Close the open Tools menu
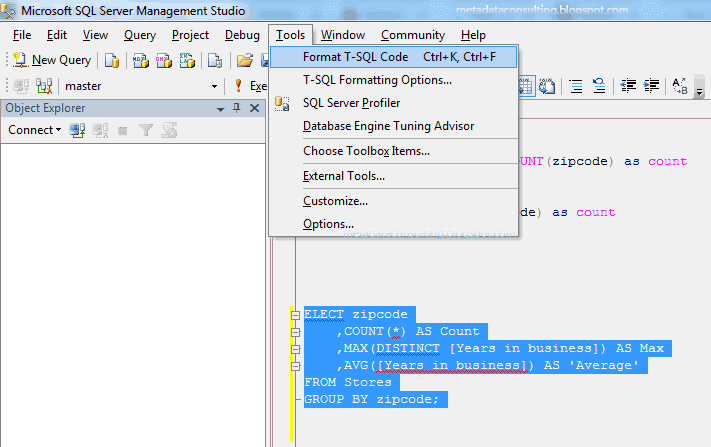Image resolution: width=711 pixels, height=447 pixels. [x=290, y=35]
